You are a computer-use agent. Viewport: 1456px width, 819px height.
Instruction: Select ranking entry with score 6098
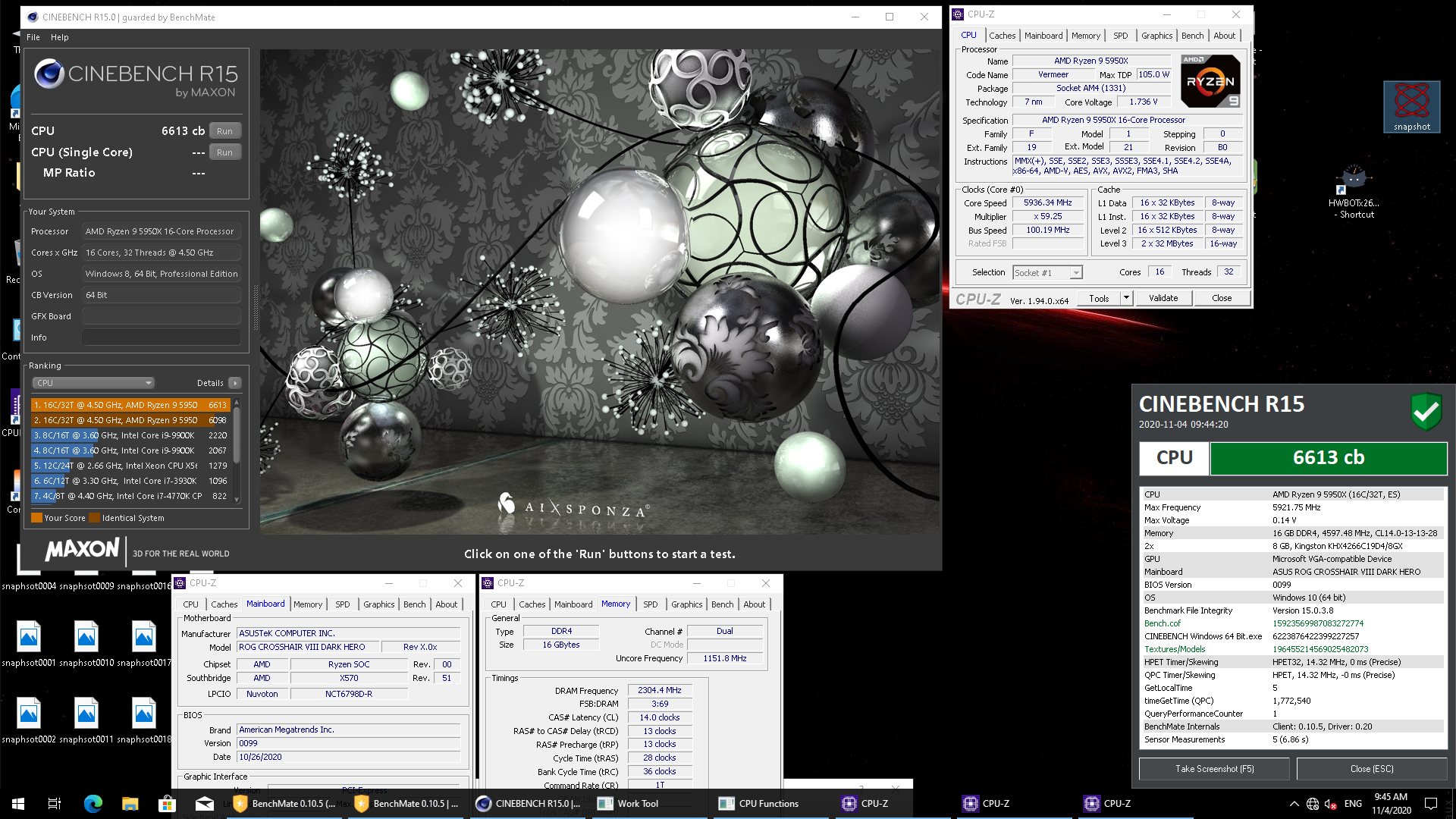point(130,420)
